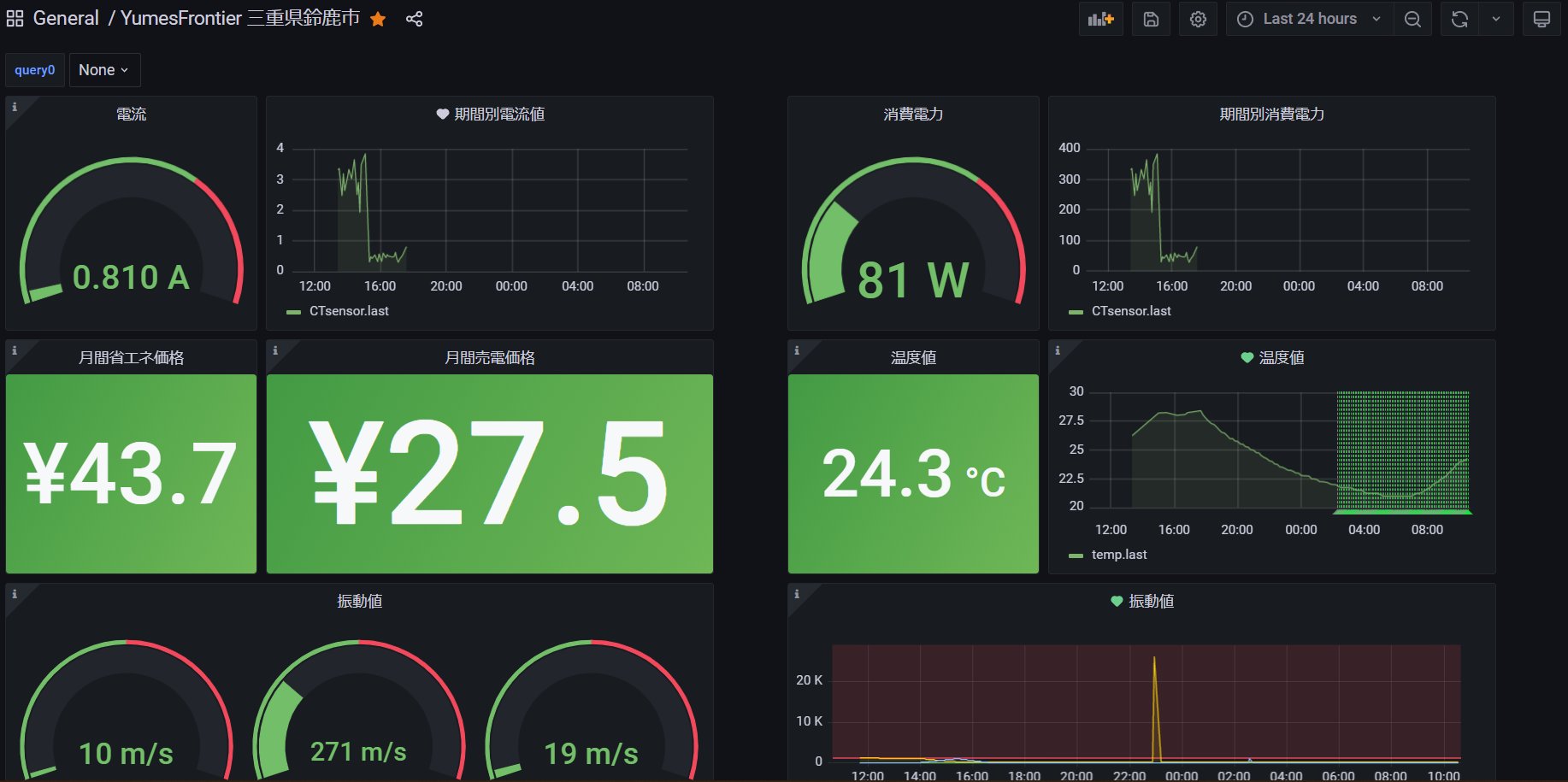Open dashboard settings gear
The height and width of the screenshot is (782, 1568).
1198,19
